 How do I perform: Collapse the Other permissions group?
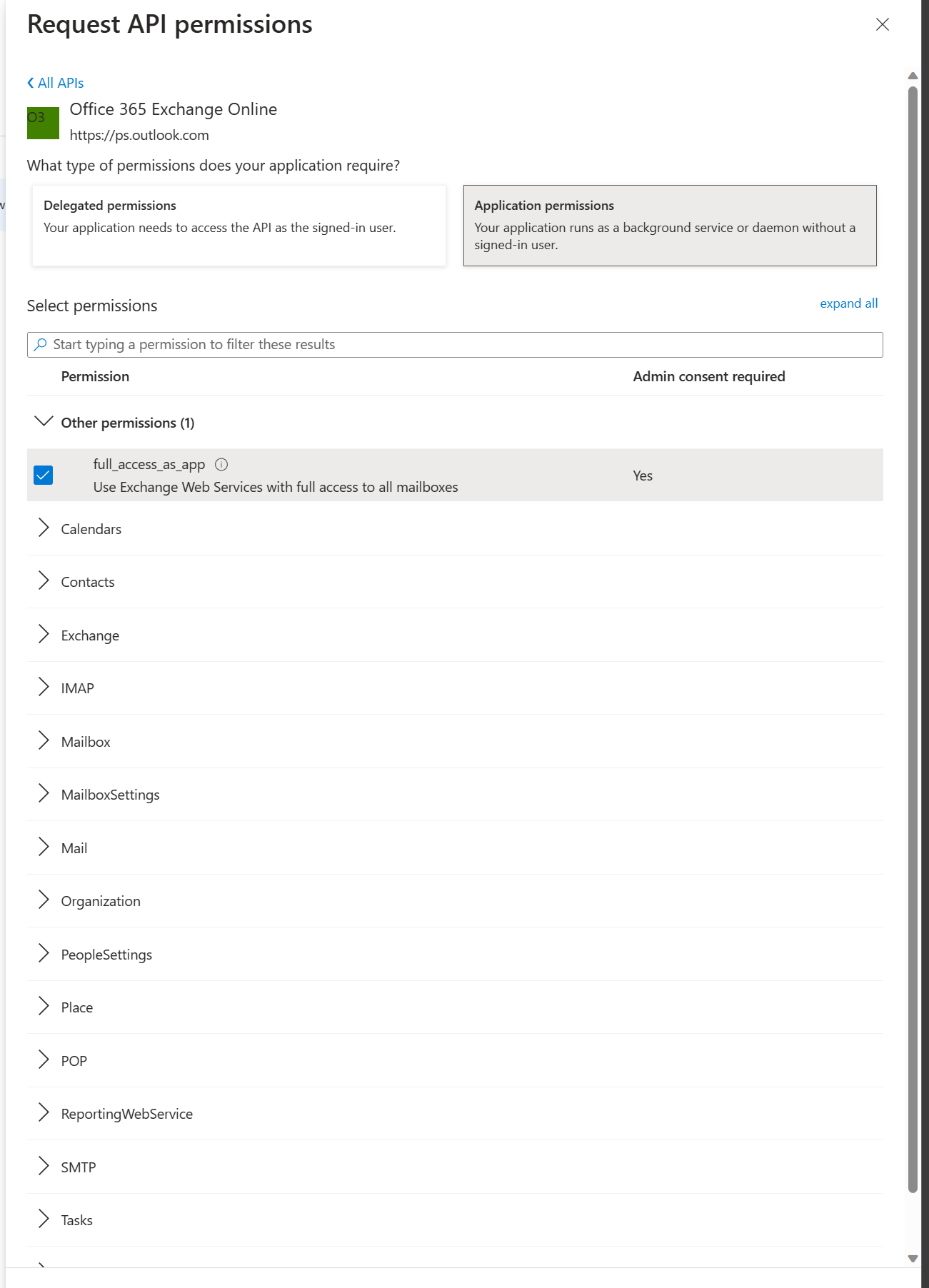pyautogui.click(x=44, y=422)
